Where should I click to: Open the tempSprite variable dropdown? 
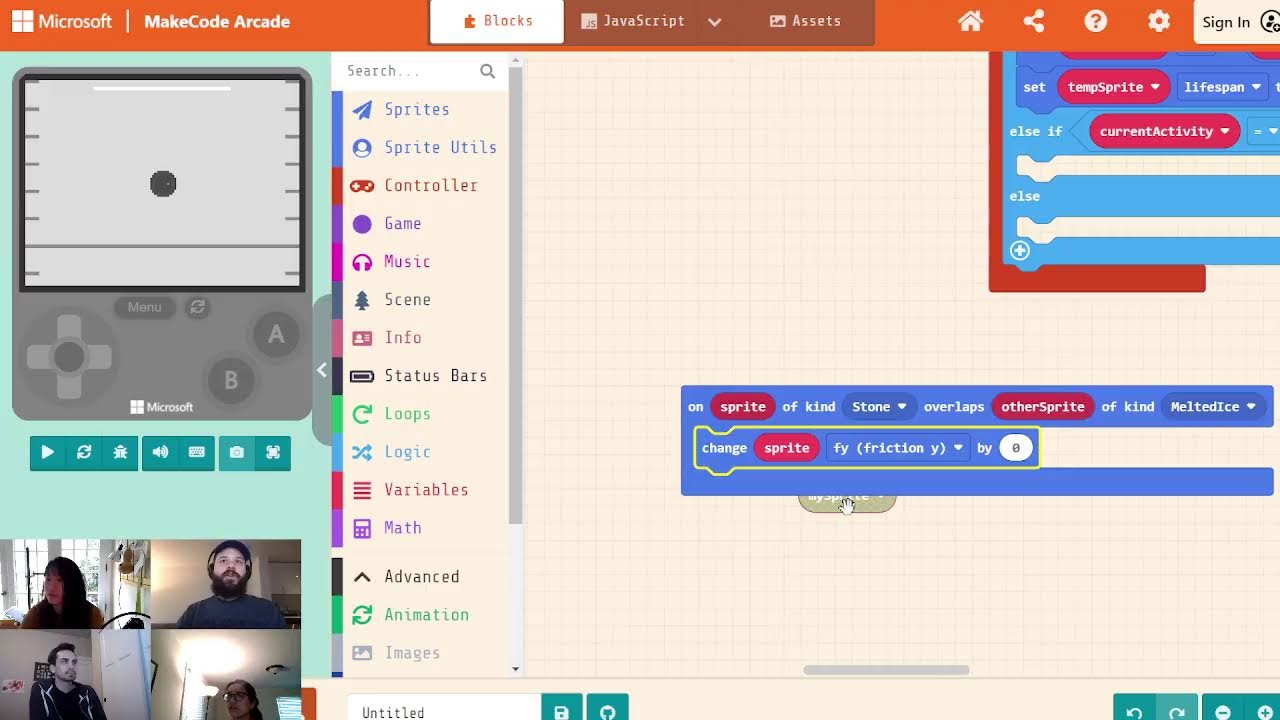[1113, 87]
